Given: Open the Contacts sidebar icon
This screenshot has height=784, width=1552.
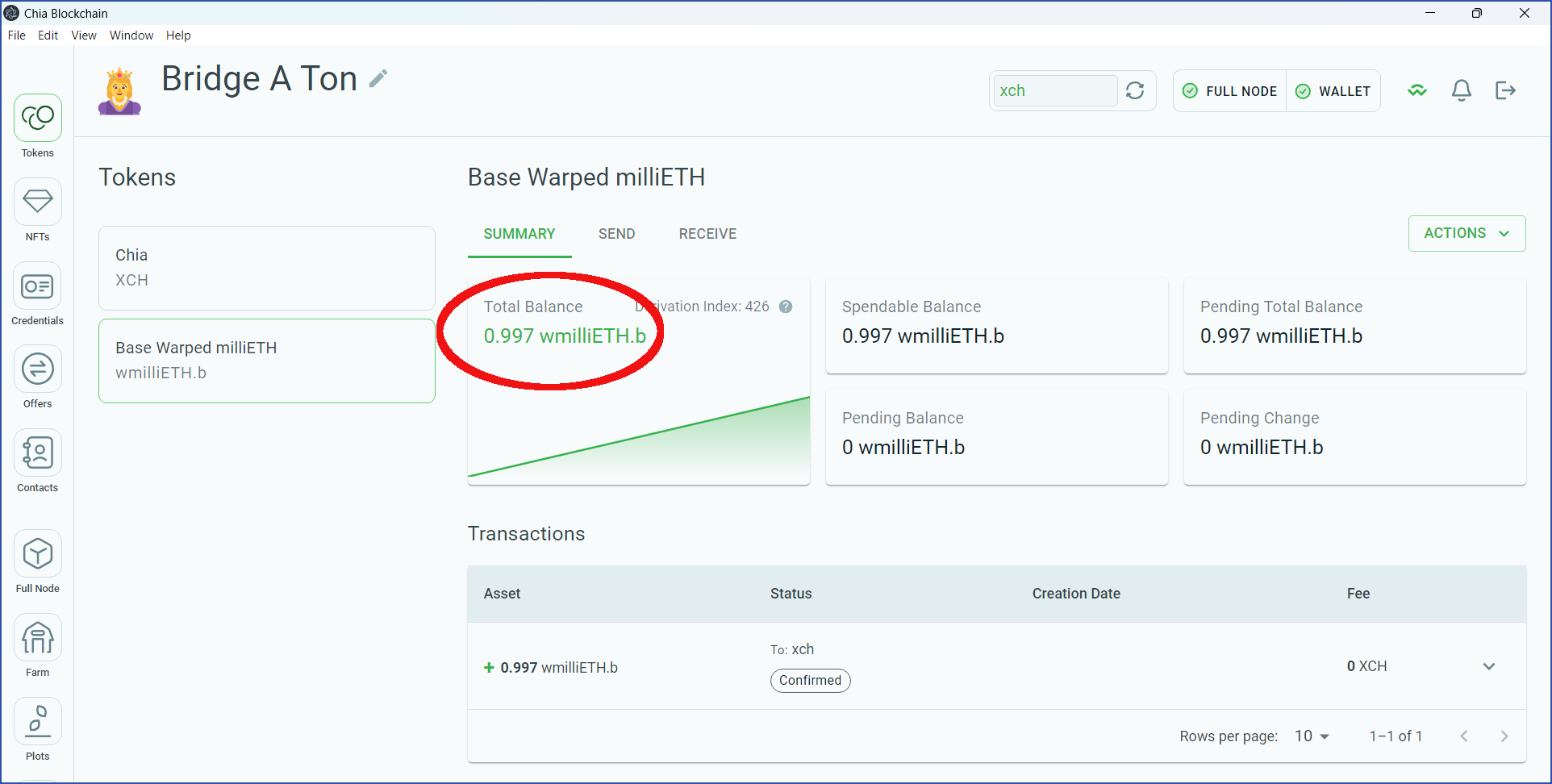Looking at the screenshot, I should click(38, 453).
